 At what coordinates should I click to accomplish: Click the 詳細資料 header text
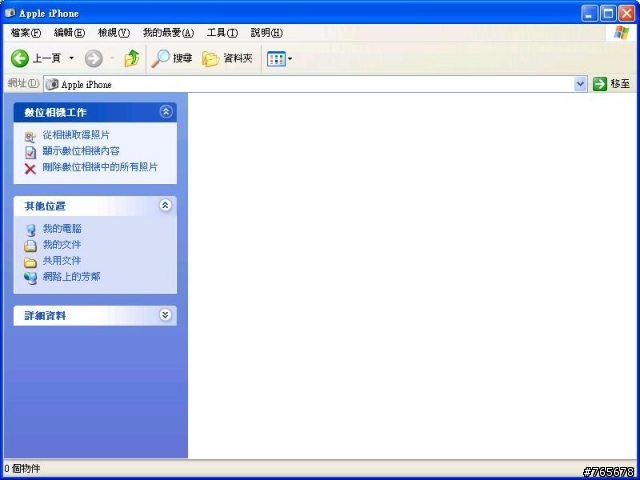pos(45,316)
